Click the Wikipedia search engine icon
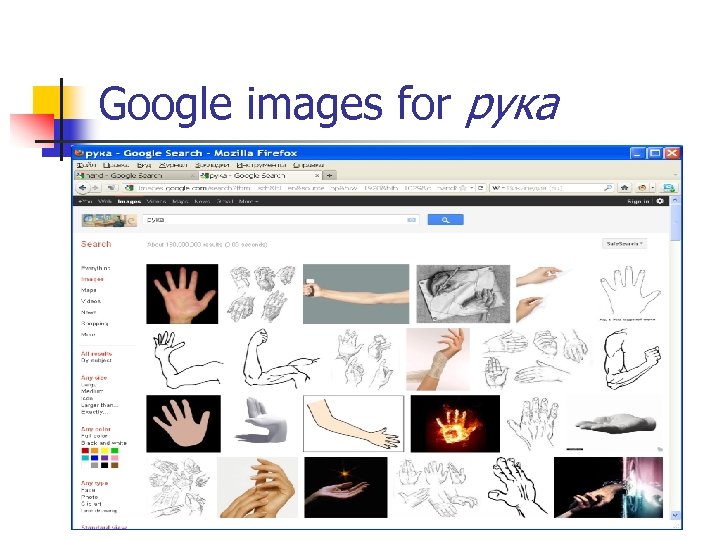Image resolution: width=720 pixels, height=540 pixels. pyautogui.click(x=496, y=188)
